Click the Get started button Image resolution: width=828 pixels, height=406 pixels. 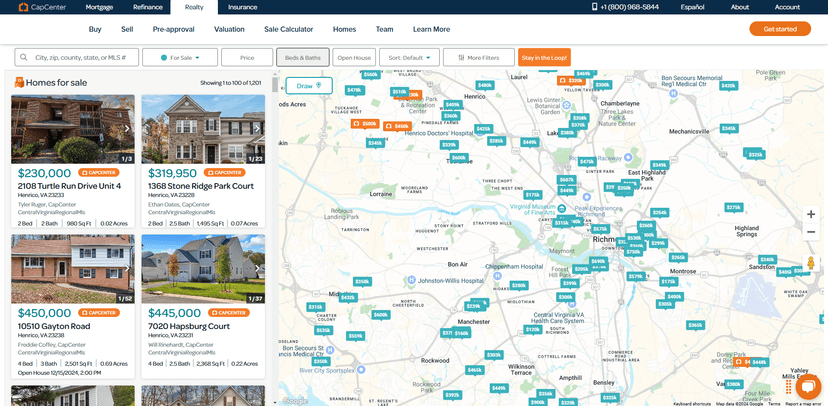780,29
